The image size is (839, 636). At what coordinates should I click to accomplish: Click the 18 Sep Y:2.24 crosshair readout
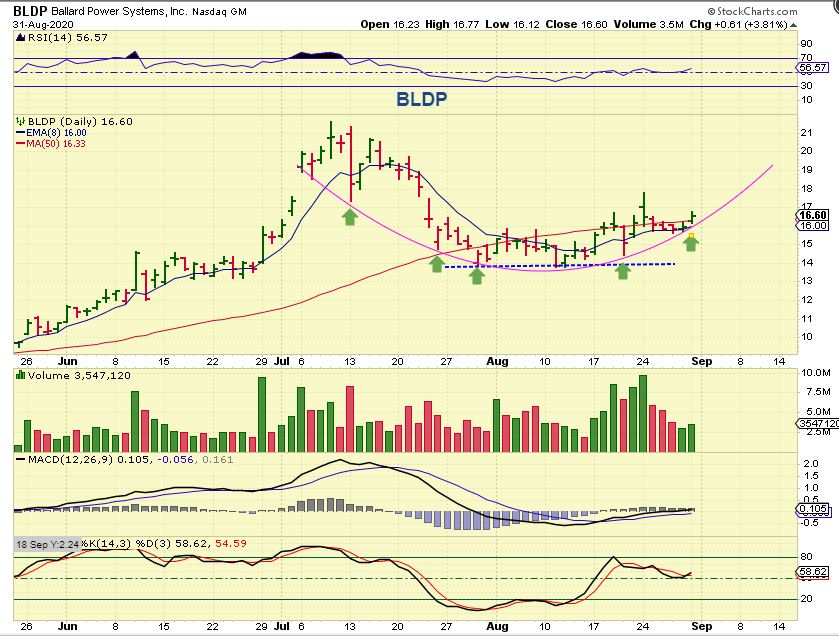coord(48,545)
